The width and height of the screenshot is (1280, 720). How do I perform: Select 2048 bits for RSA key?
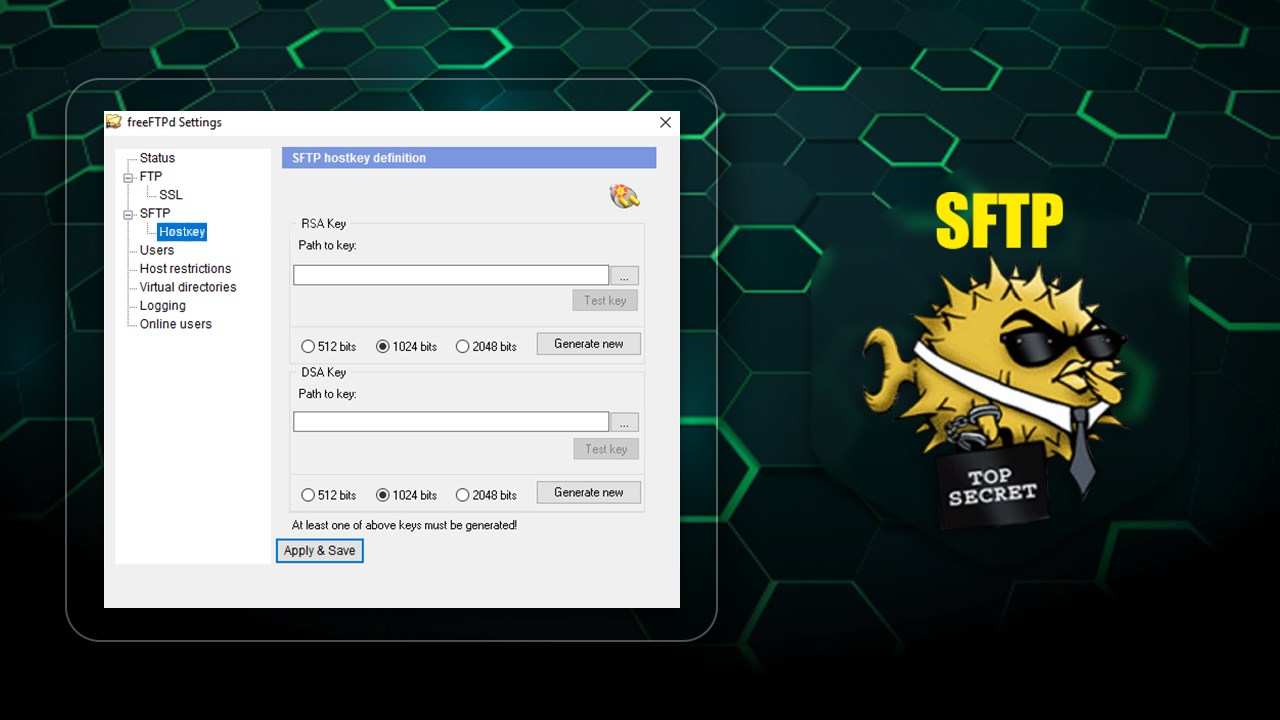[487, 347]
